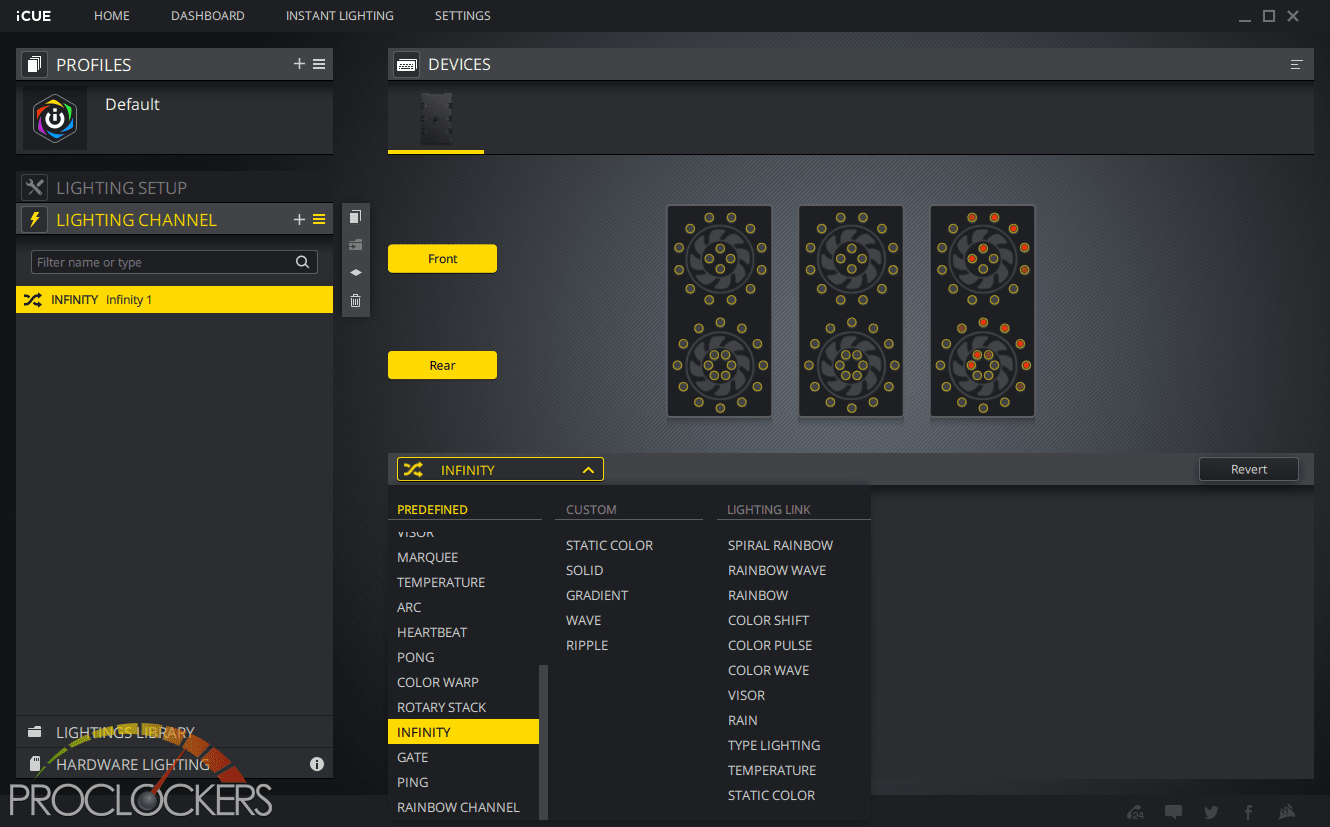Choose the Rotary Stack effect
Image resolution: width=1330 pixels, height=827 pixels.
[442, 707]
